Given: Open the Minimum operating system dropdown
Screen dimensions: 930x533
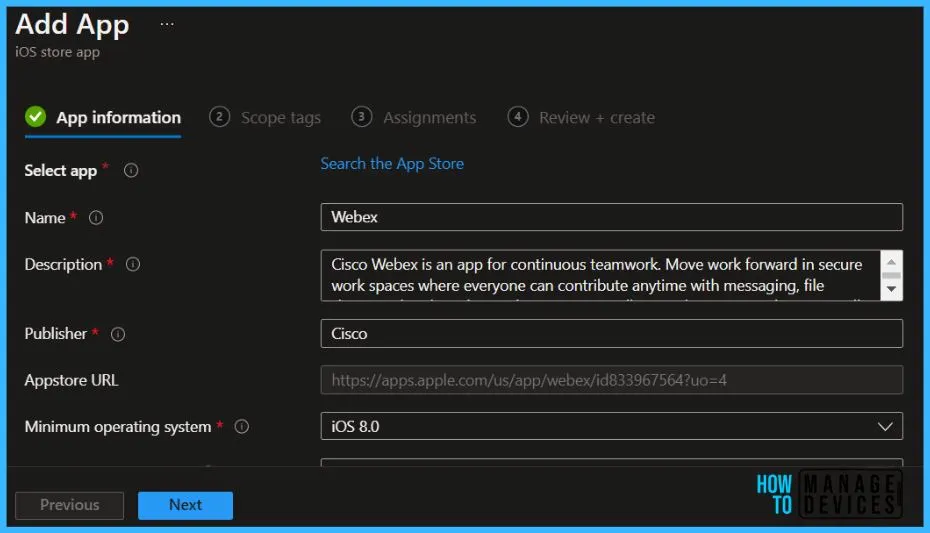Looking at the screenshot, I should tap(611, 426).
